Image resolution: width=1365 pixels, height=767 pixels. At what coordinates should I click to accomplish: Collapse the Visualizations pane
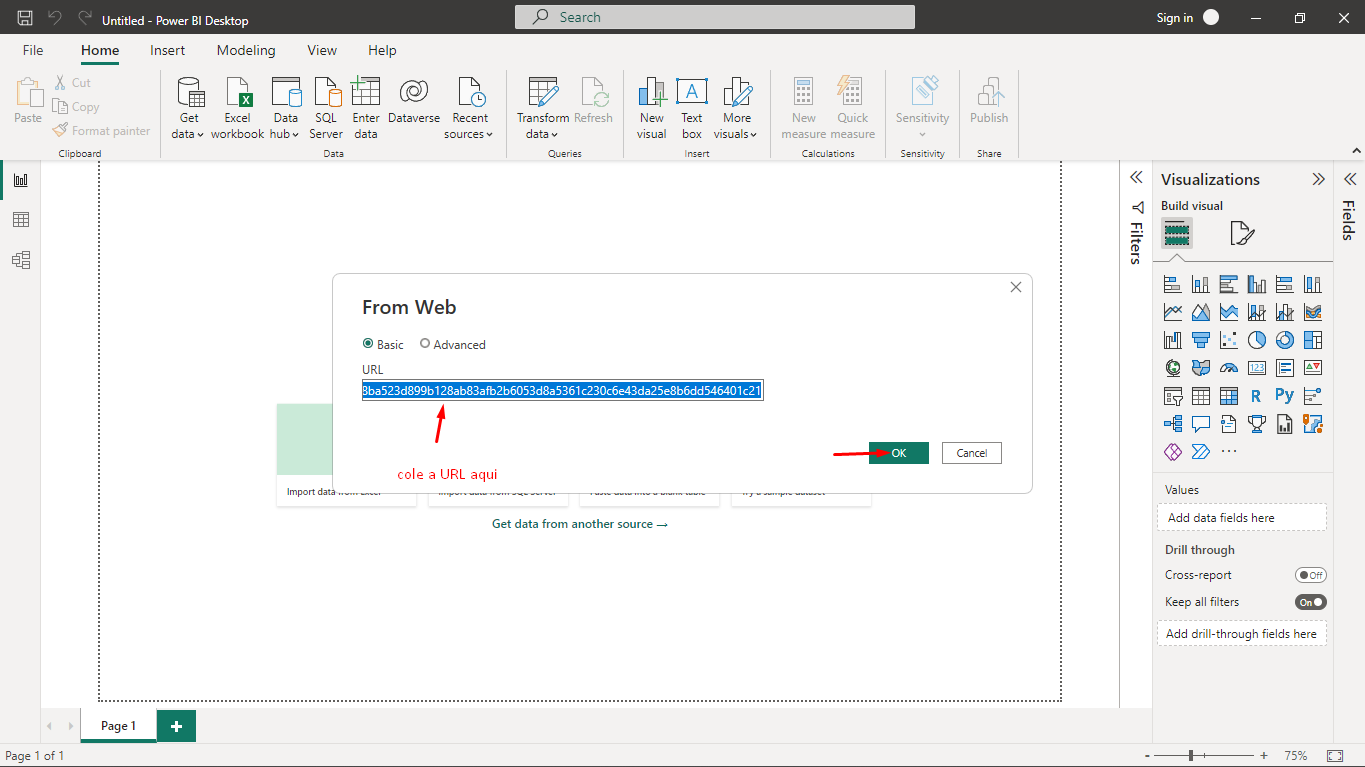(x=1319, y=179)
